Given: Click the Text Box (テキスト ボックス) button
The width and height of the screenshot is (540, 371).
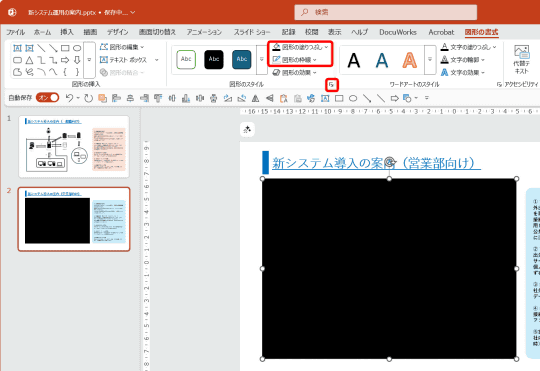Looking at the screenshot, I should coord(123,60).
